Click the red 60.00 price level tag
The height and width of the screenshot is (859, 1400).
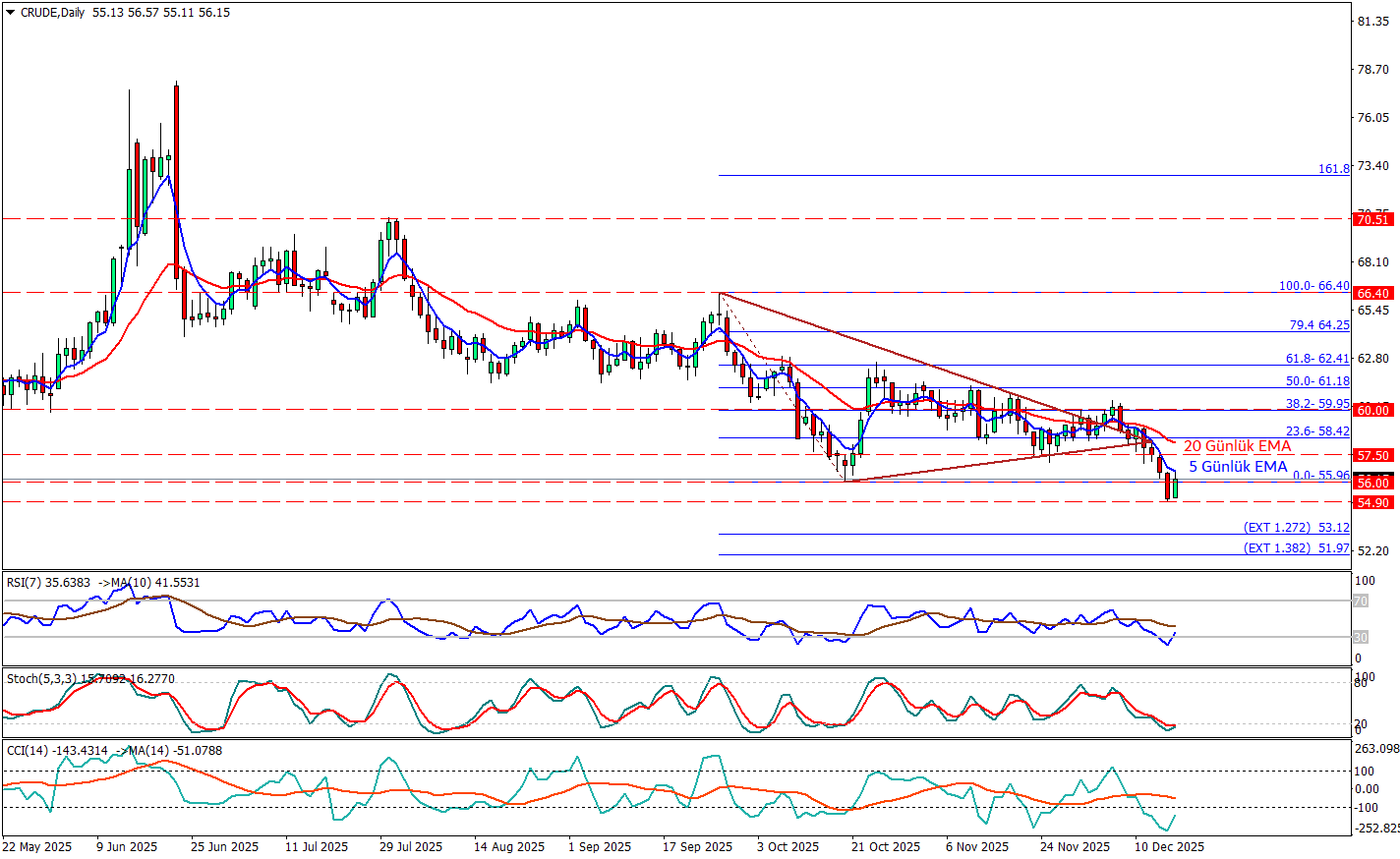pos(1372,410)
